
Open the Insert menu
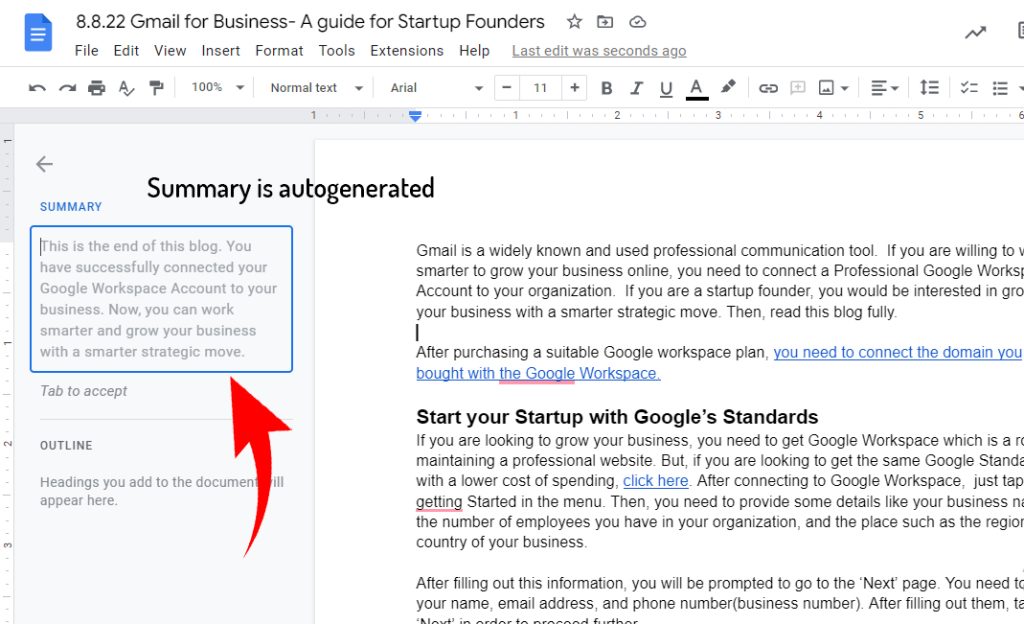221,50
